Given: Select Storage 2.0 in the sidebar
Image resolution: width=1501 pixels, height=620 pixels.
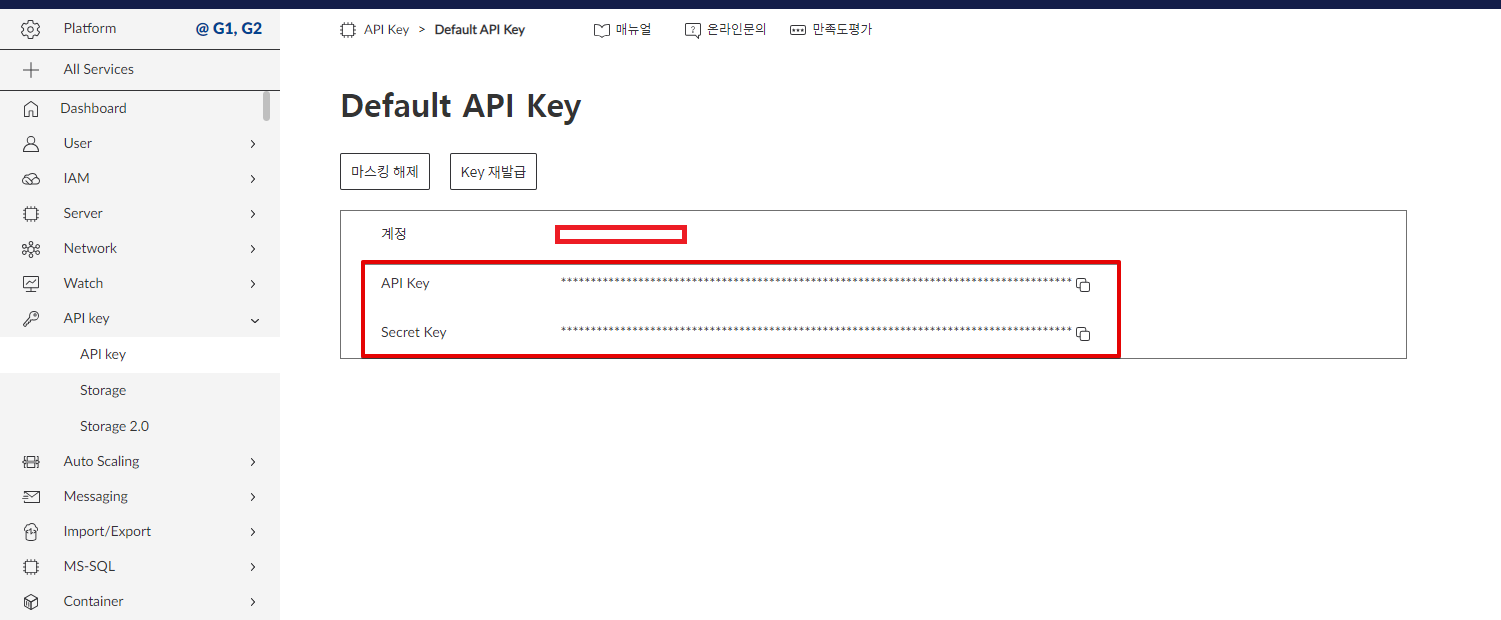Looking at the screenshot, I should 114,425.
